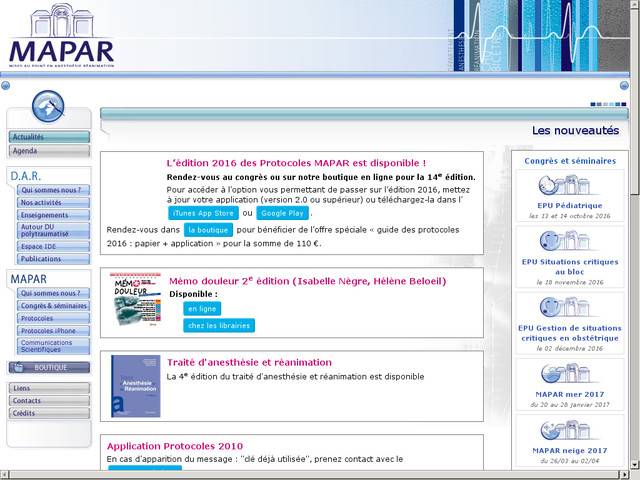Screen dimensions: 640x480
Task: Open Enseignements section
Action: pos(53,215)
